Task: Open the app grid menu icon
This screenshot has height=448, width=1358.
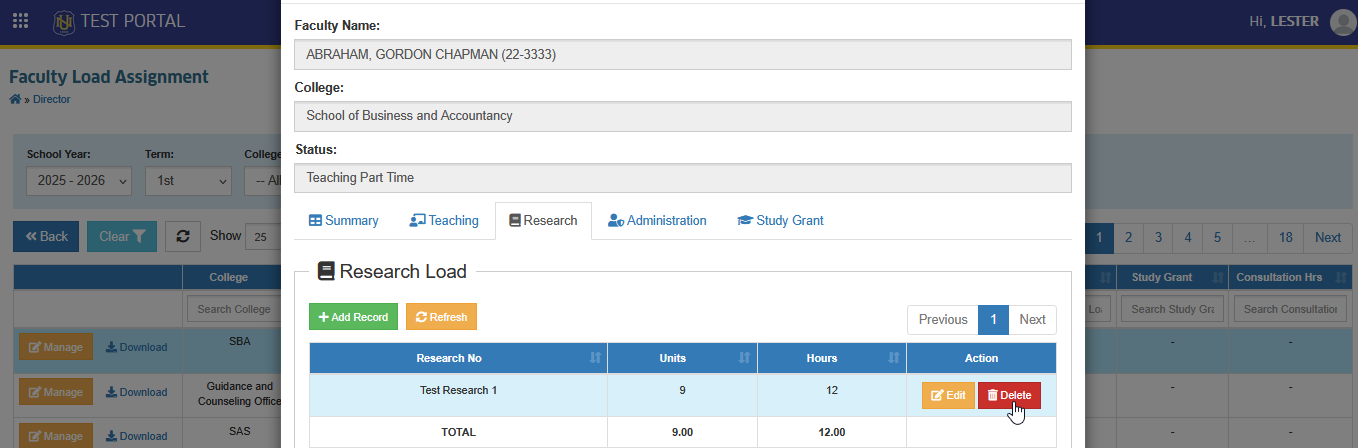Action: click(x=20, y=21)
